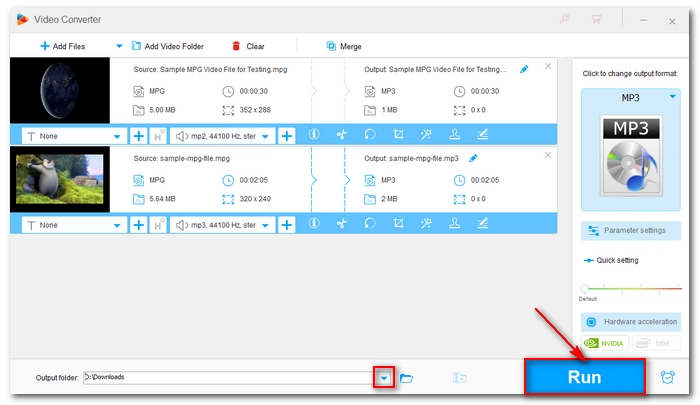
Task: Open metadata editor for sample-mpg-file
Action: tap(483, 223)
